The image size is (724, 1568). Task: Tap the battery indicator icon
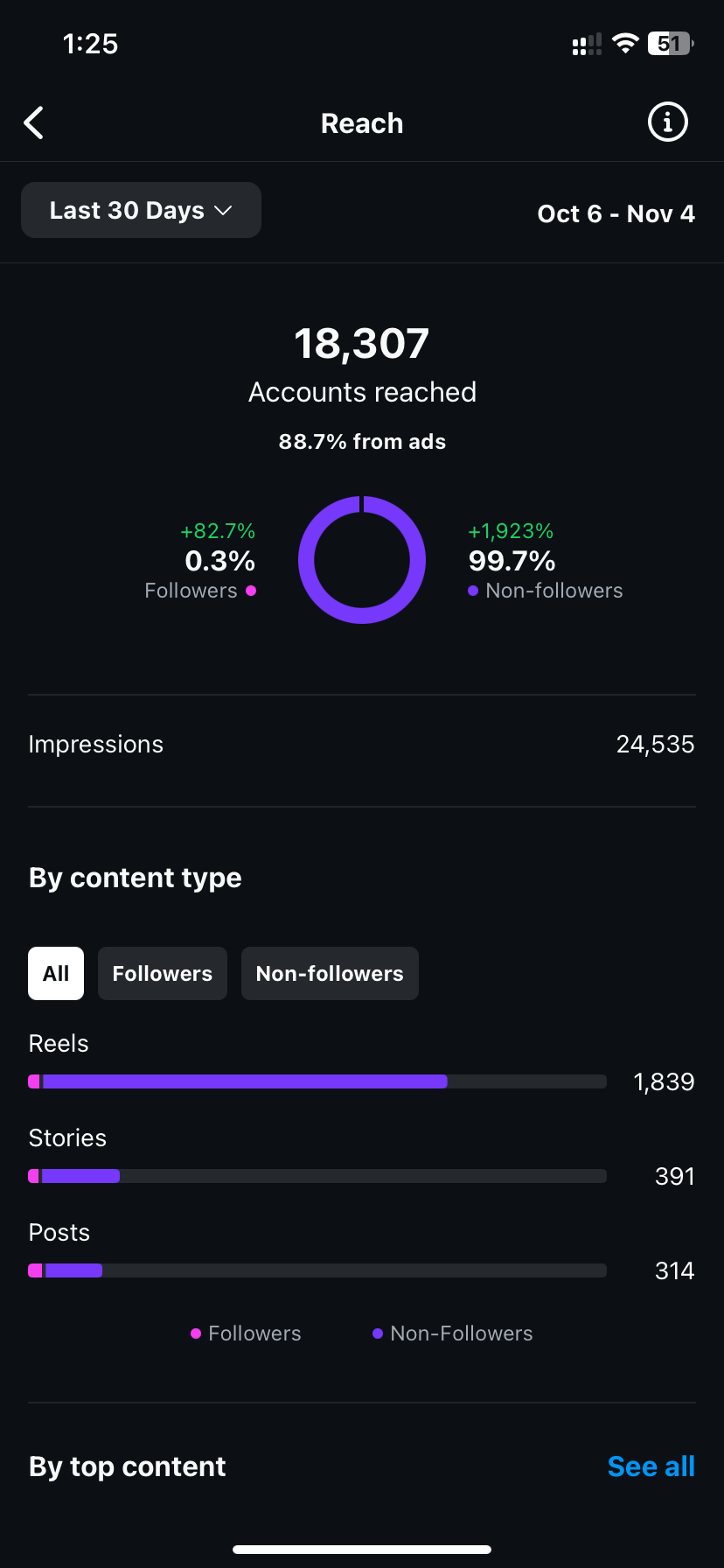pyautogui.click(x=670, y=44)
